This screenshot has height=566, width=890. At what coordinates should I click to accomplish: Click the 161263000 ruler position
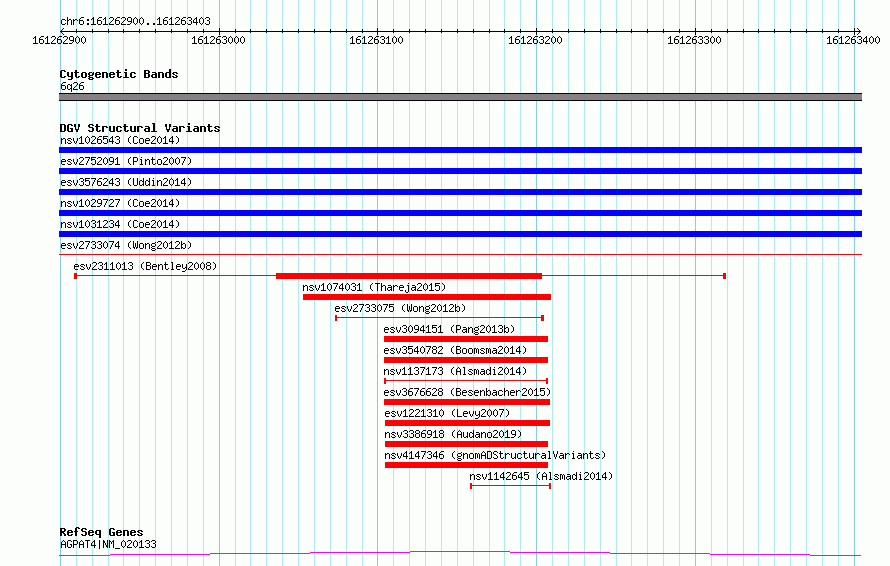coord(219,40)
